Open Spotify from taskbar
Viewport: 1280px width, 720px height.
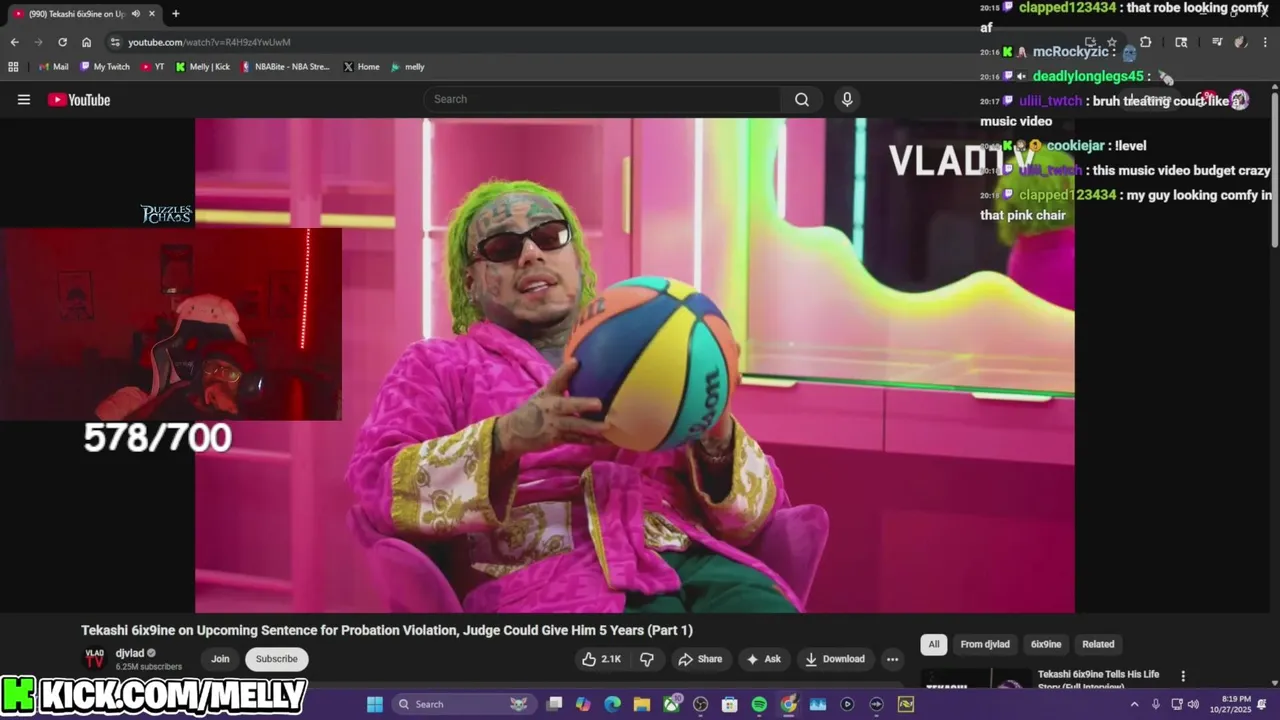click(759, 704)
